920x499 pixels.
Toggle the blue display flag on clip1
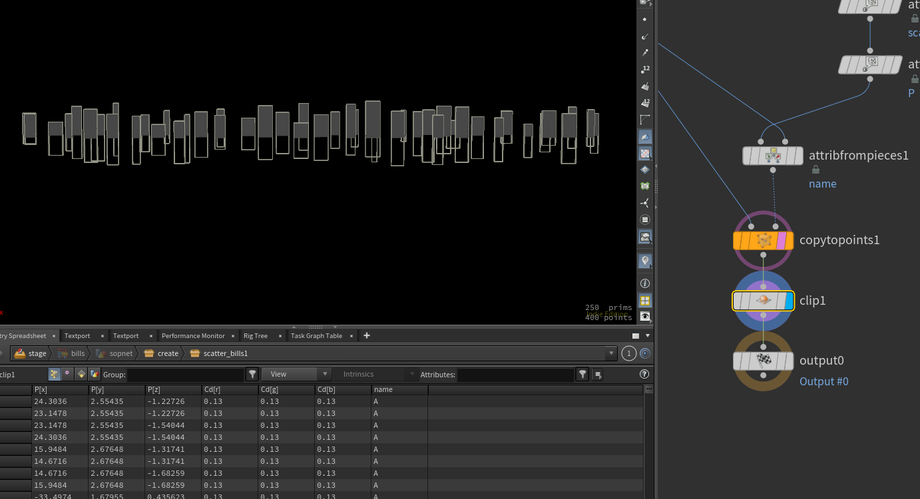point(789,300)
